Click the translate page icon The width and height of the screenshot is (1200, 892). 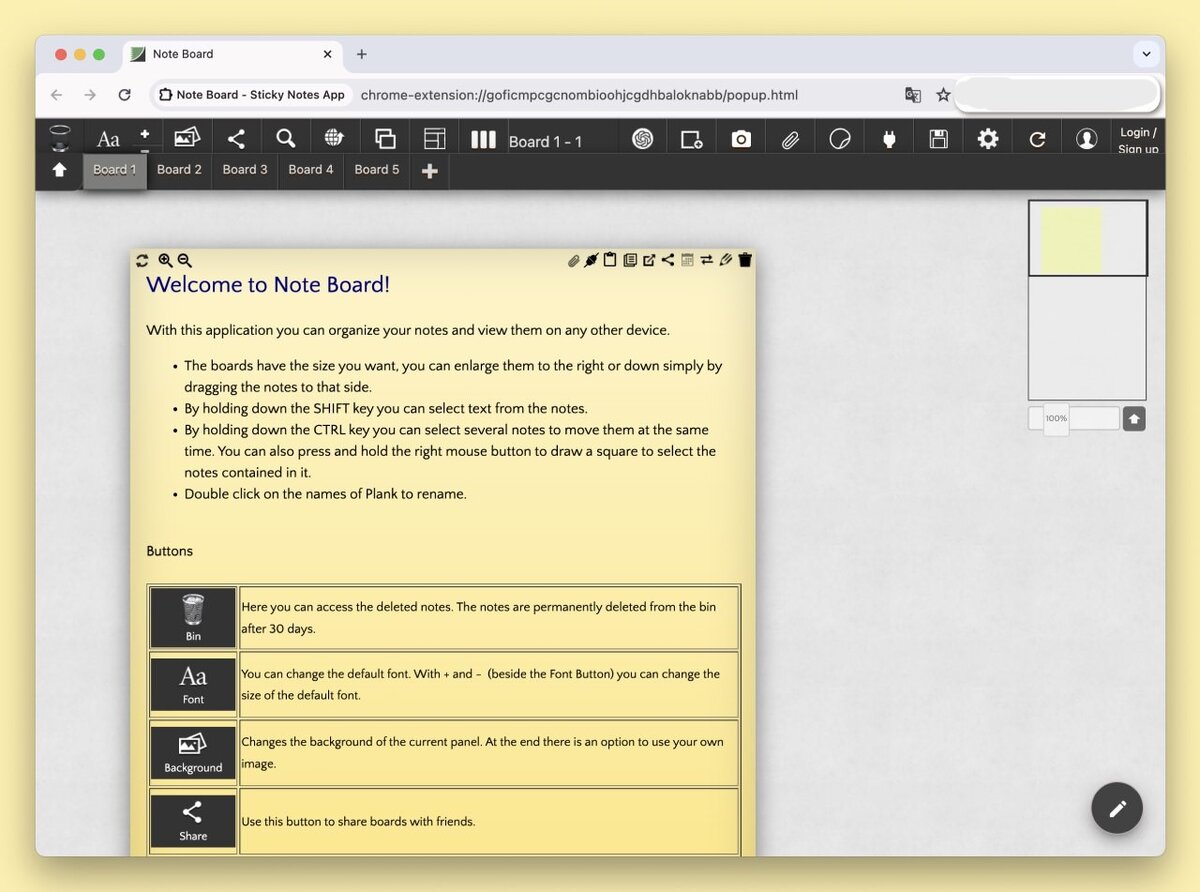pos(912,95)
